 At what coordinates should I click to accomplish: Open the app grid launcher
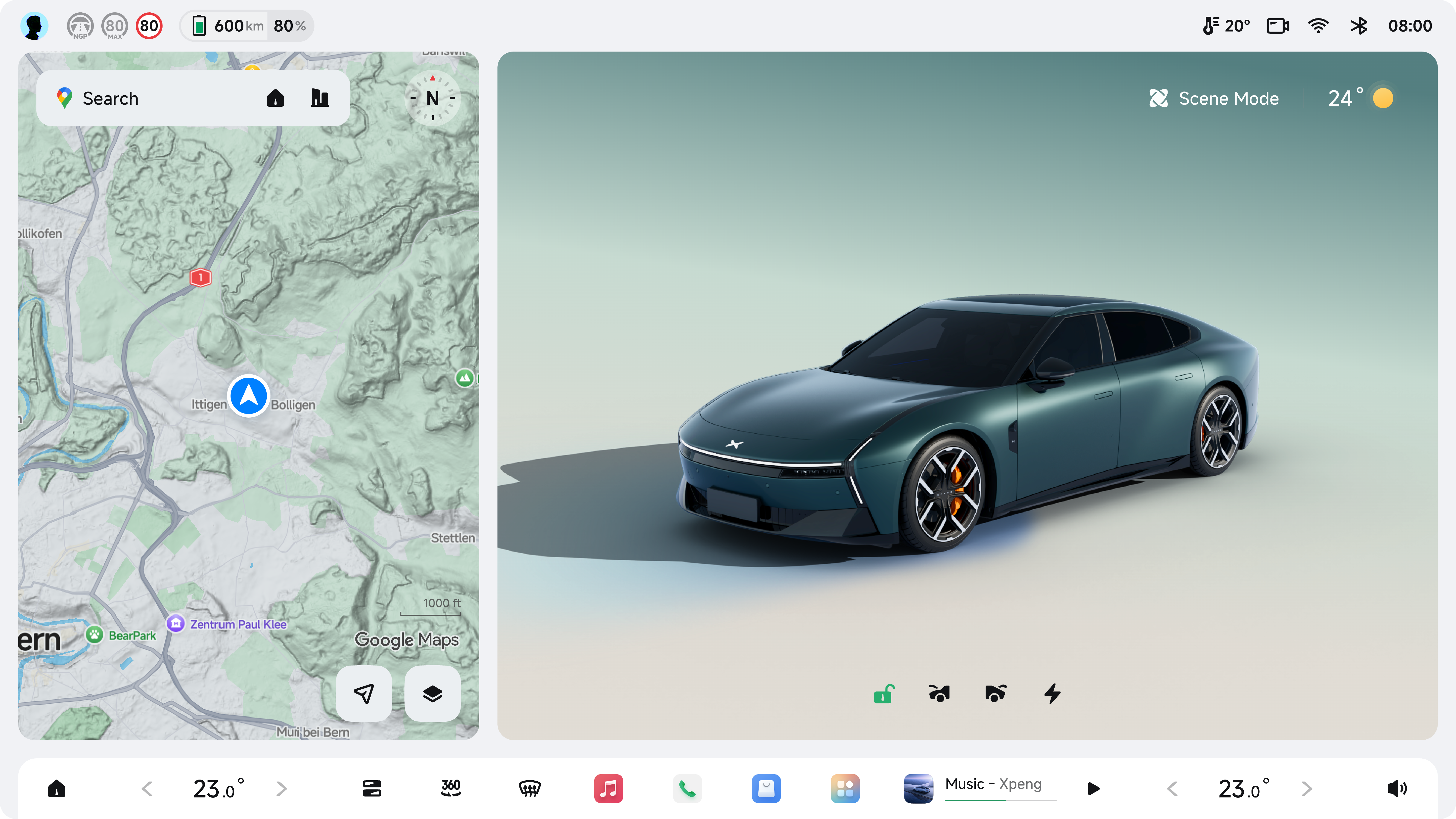tap(845, 788)
